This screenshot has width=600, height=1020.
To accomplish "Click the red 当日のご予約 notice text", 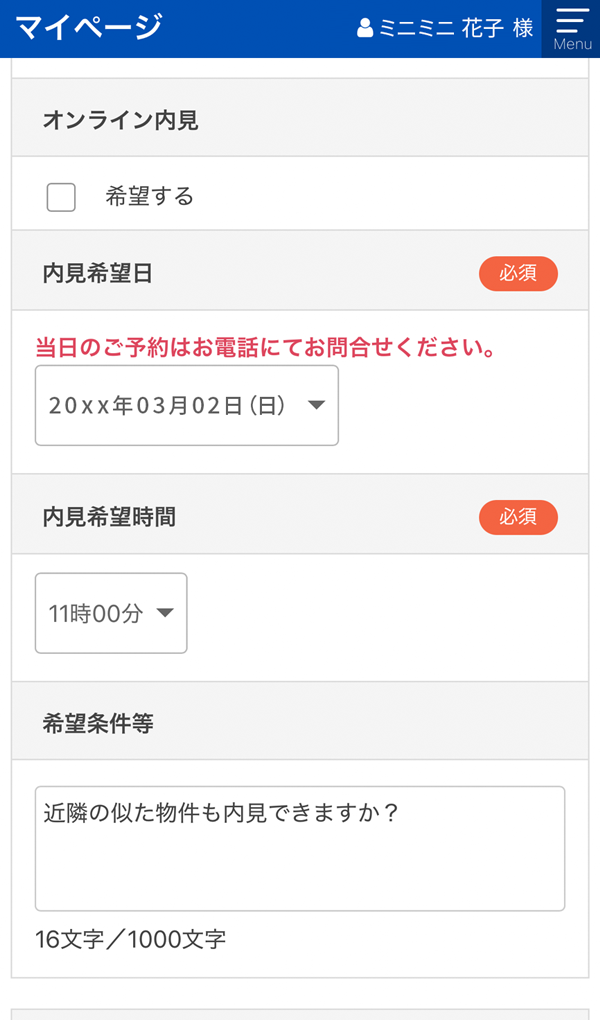I will [x=266, y=348].
